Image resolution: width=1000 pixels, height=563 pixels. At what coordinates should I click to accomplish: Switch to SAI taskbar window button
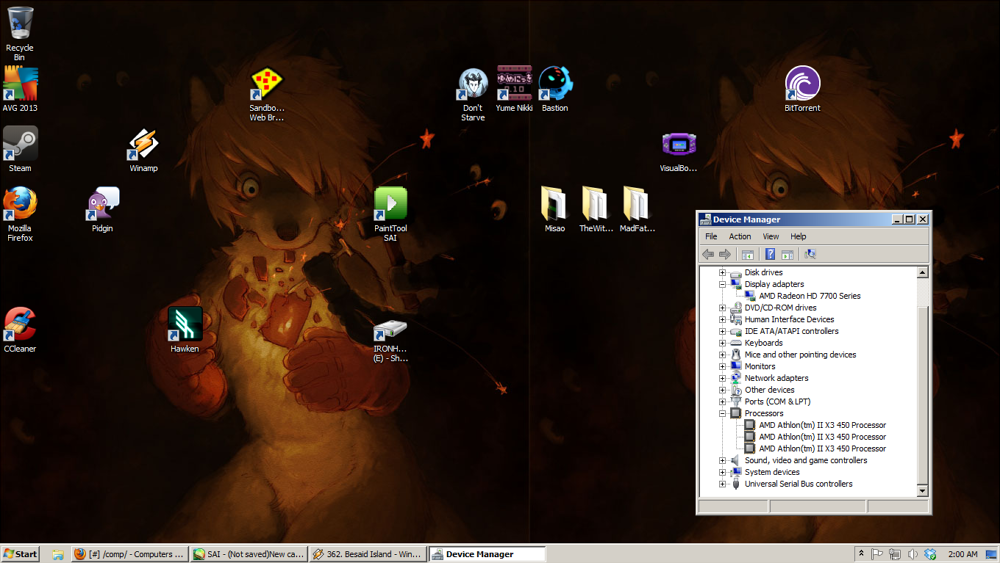pyautogui.click(x=249, y=554)
